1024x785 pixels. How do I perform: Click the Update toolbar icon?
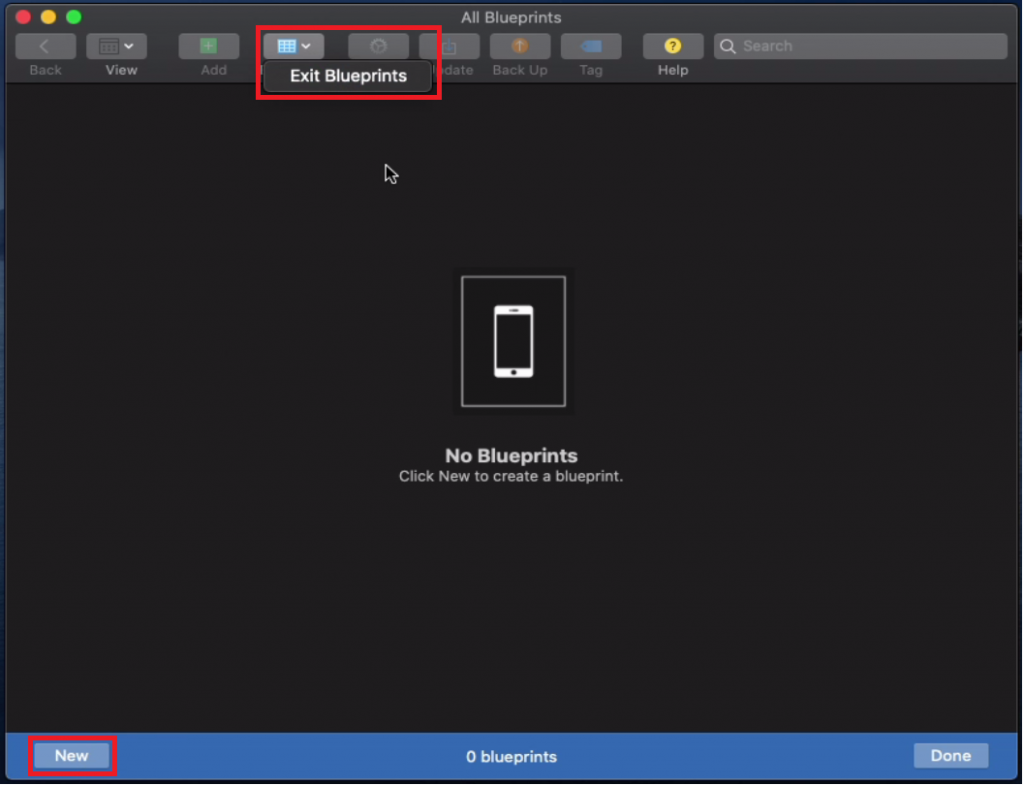(x=449, y=47)
